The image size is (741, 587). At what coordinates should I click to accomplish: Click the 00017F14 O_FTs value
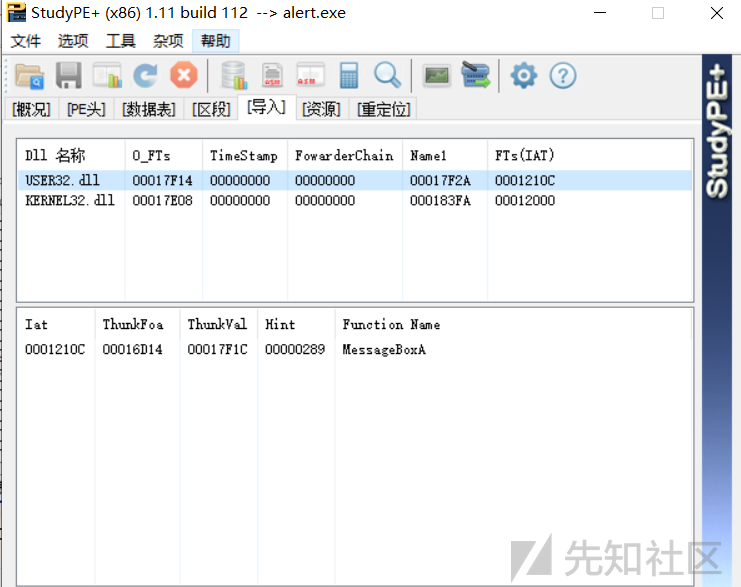click(x=162, y=181)
